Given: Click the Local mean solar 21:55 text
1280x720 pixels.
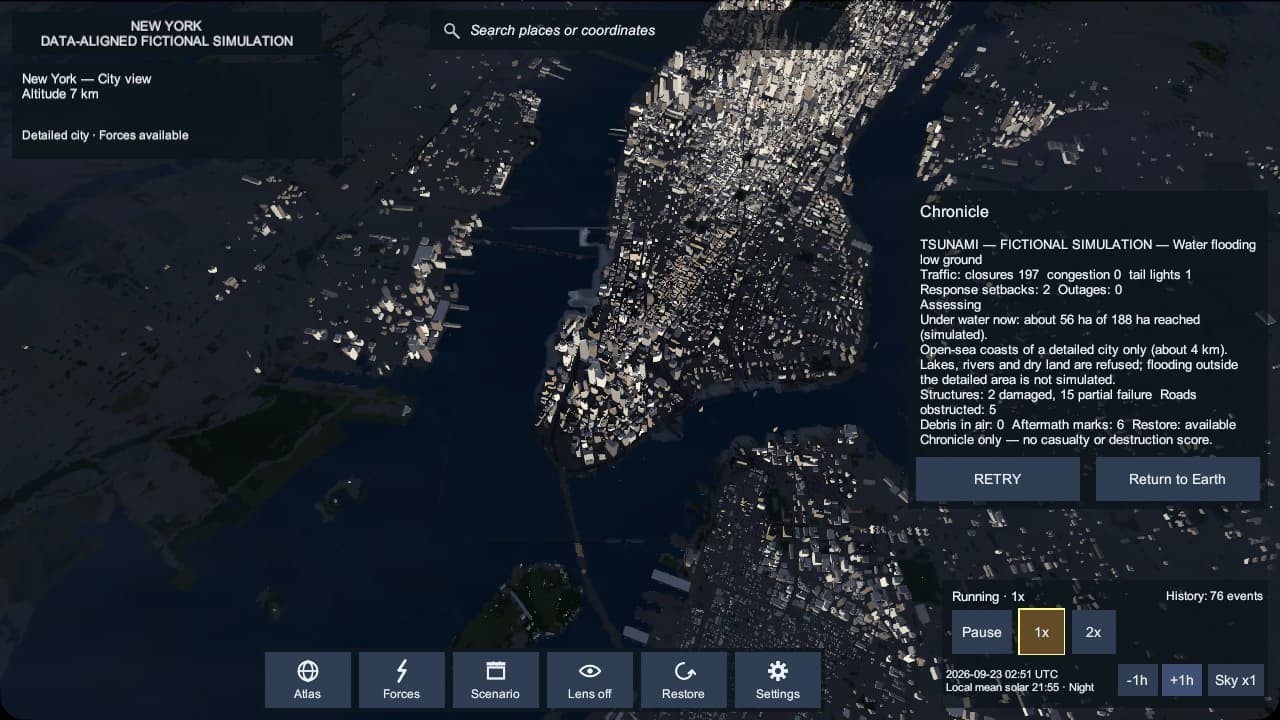Looking at the screenshot, I should pos(1020,687).
